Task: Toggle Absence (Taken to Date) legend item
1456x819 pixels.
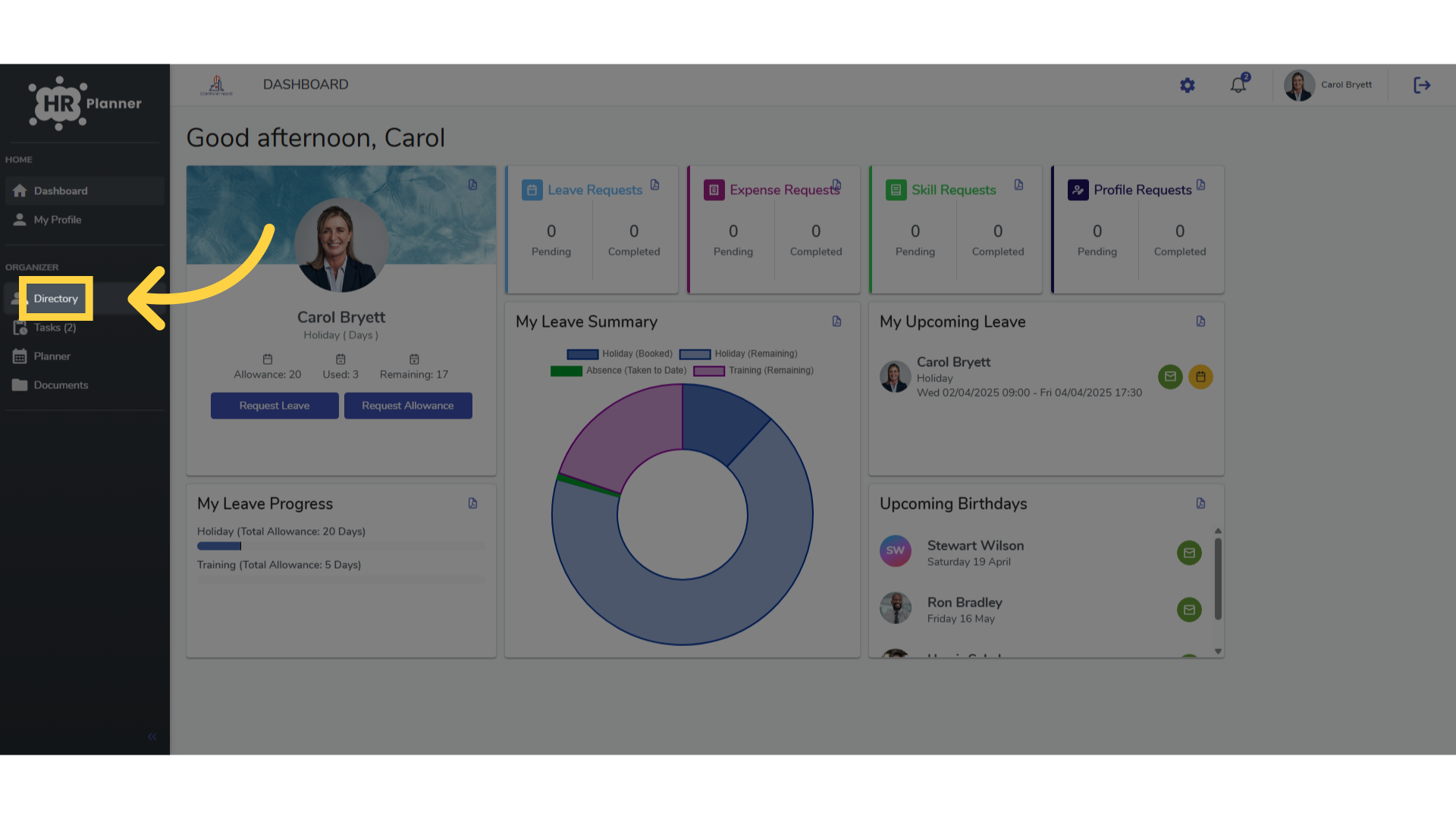Action: tap(619, 371)
